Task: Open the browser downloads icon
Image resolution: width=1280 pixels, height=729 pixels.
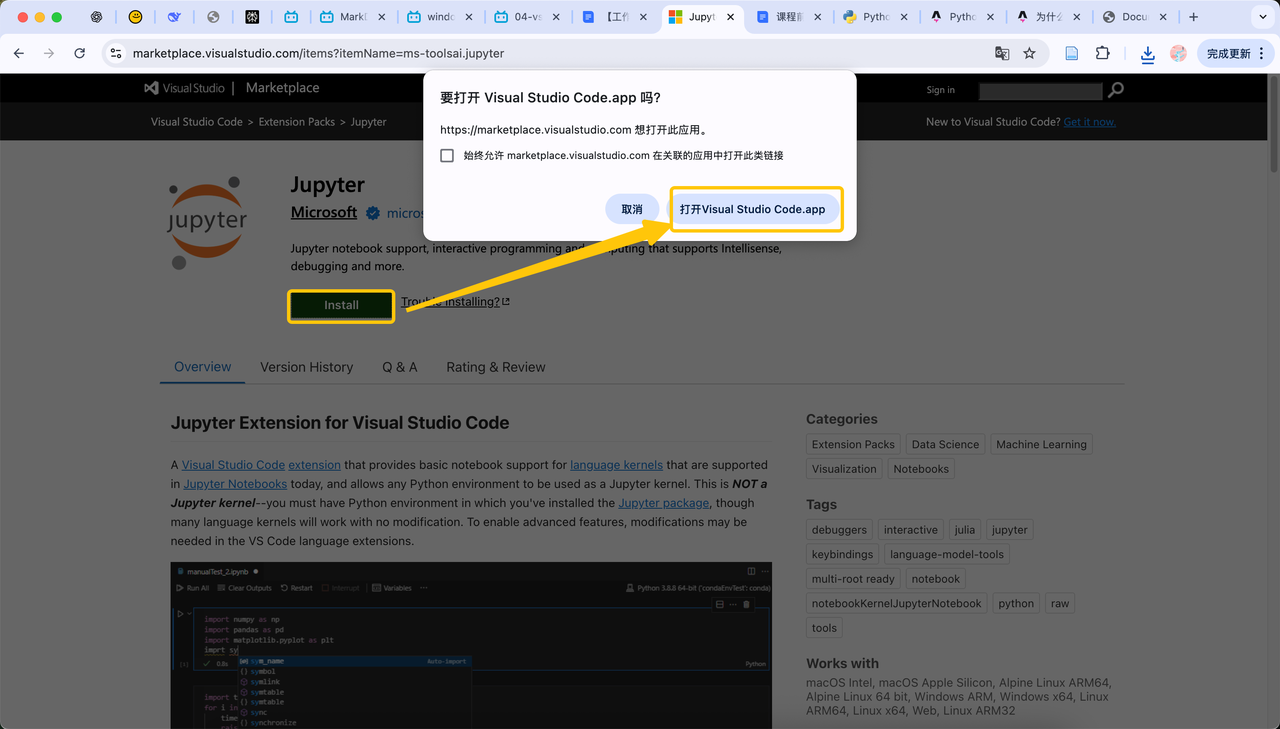Action: point(1147,54)
